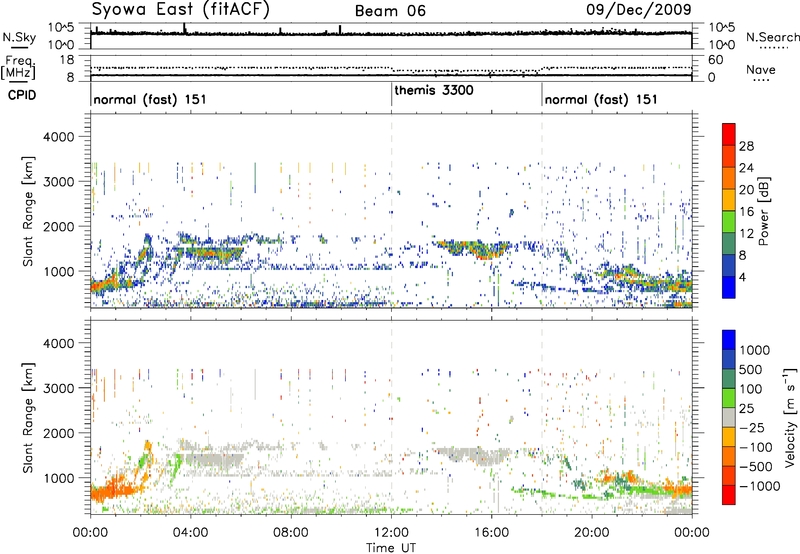Click the date '09/Dec/2009'

(x=639, y=9)
